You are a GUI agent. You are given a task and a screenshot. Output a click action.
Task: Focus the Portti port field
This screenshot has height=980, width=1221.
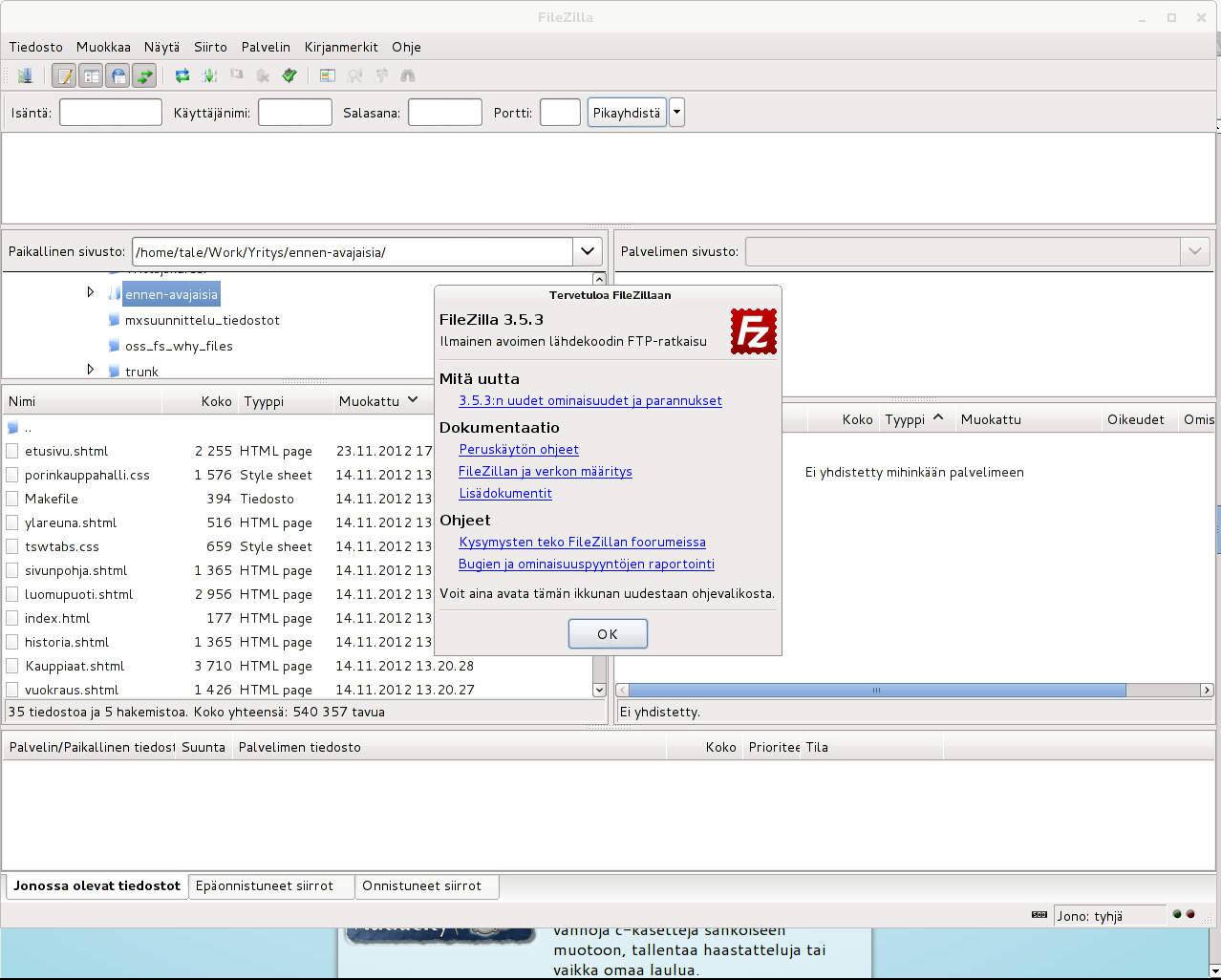(560, 113)
